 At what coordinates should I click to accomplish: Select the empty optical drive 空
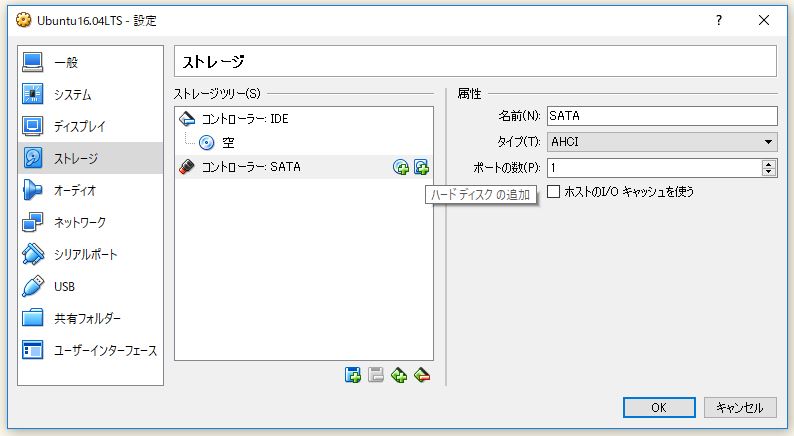[x=304, y=143]
